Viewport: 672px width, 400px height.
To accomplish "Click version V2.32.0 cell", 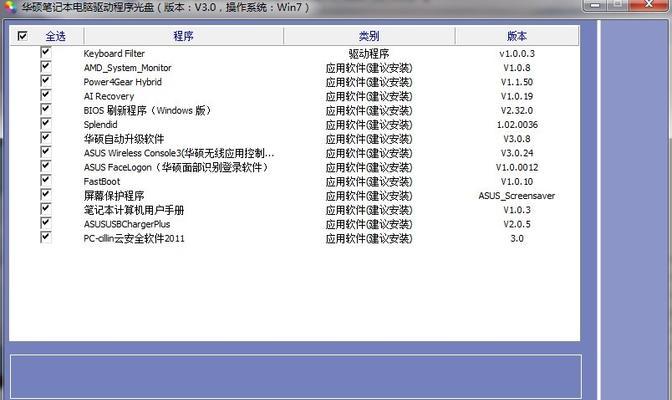I will 517,111.
